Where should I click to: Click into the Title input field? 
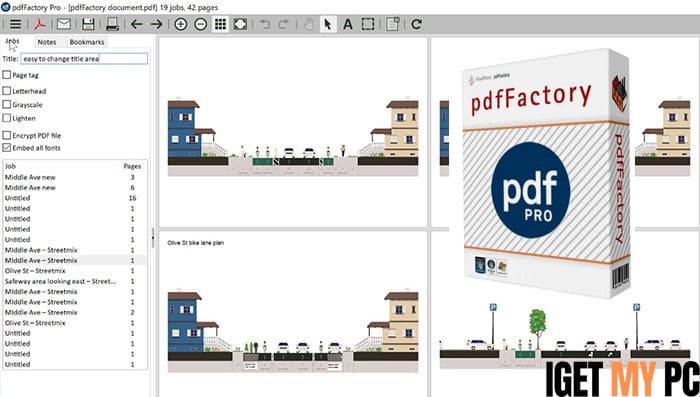click(84, 59)
